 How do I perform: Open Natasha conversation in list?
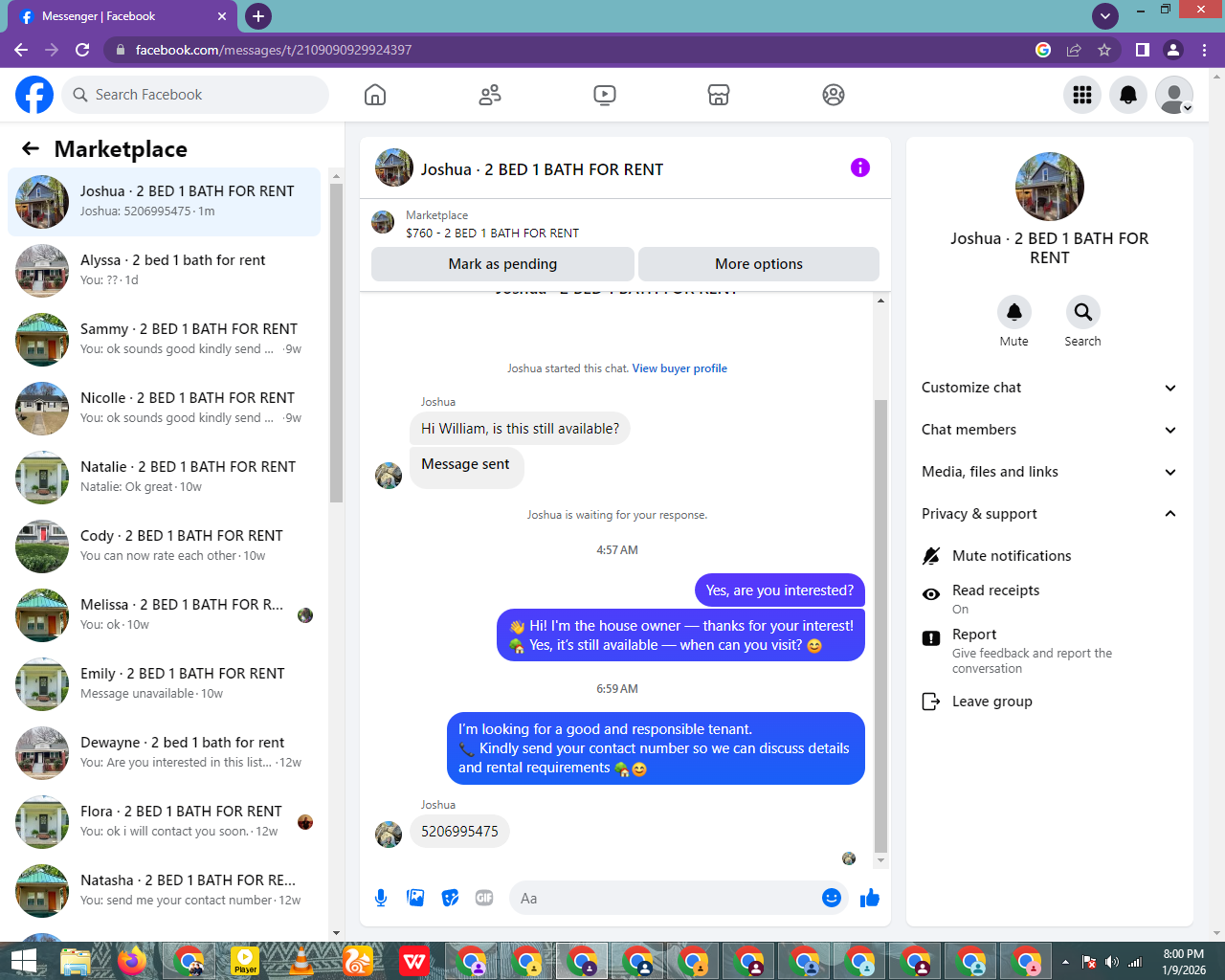point(165,891)
